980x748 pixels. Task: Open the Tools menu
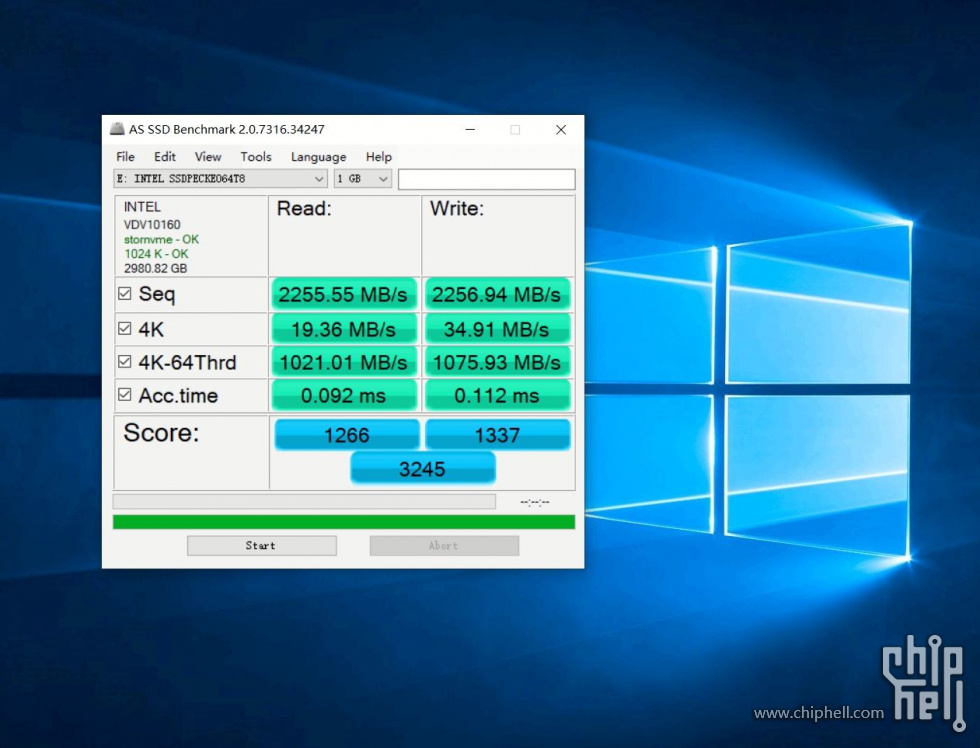tap(256, 157)
